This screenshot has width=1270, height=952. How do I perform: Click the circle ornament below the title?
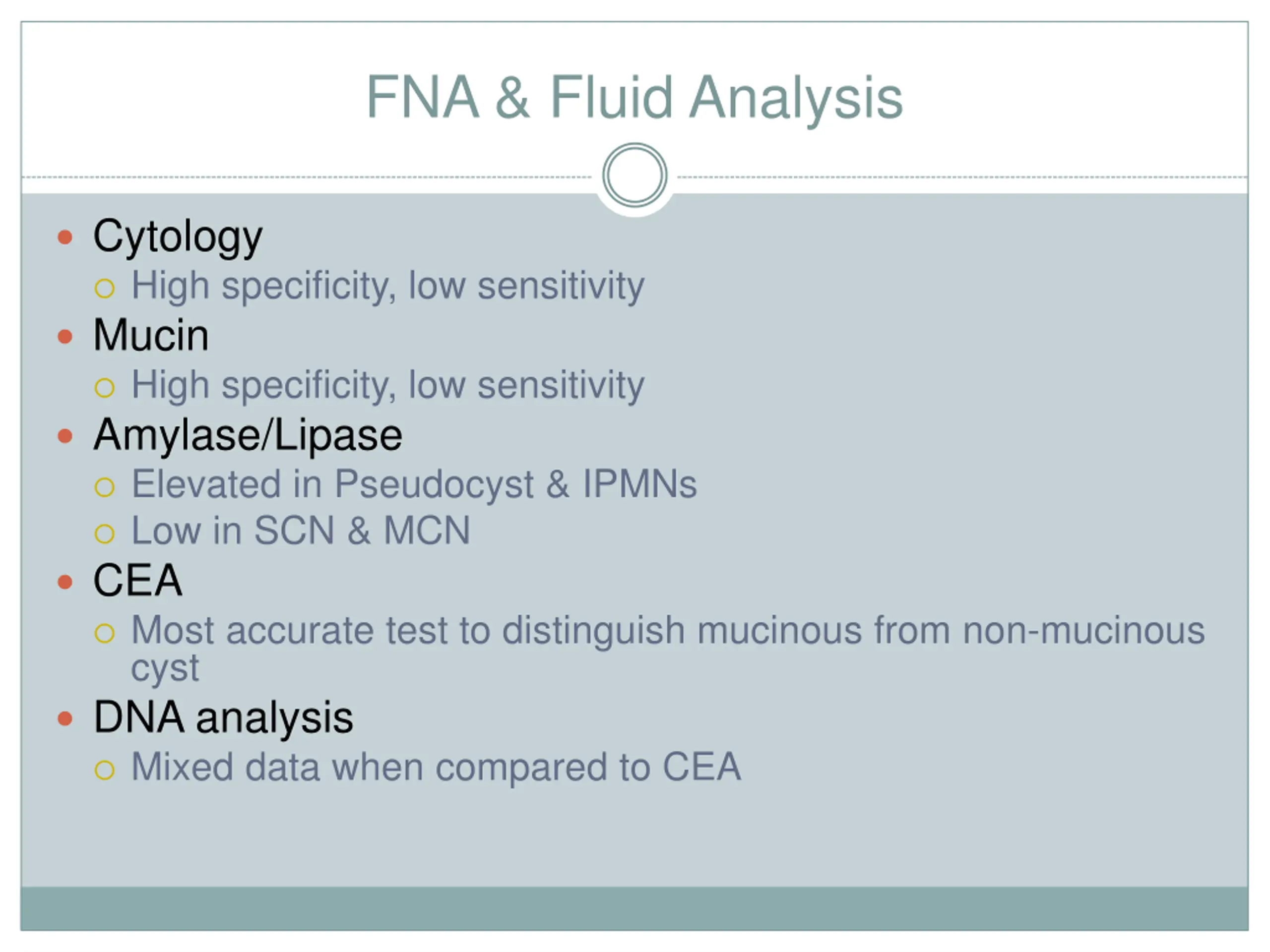click(635, 175)
